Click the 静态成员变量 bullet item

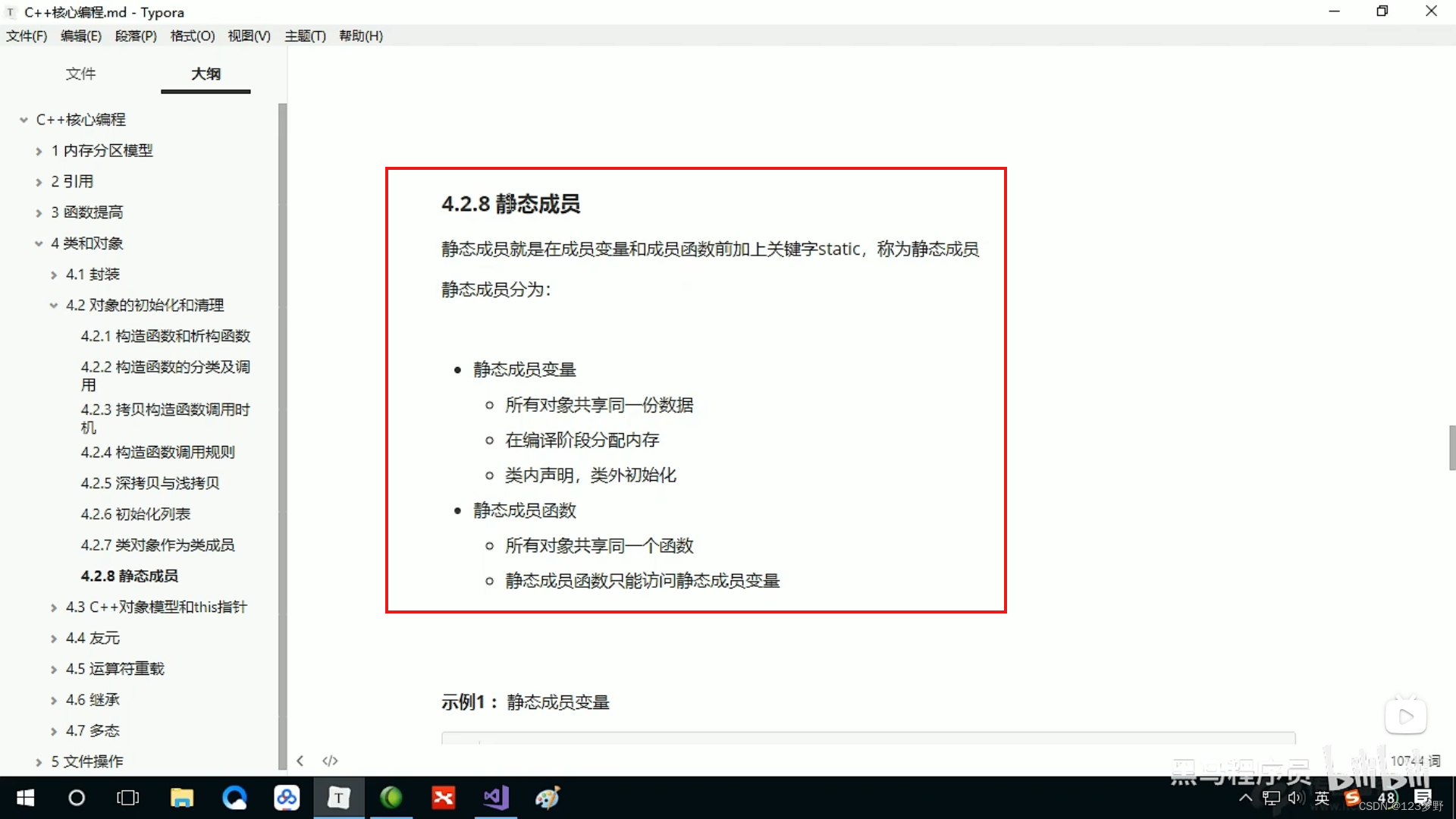pyautogui.click(x=525, y=369)
